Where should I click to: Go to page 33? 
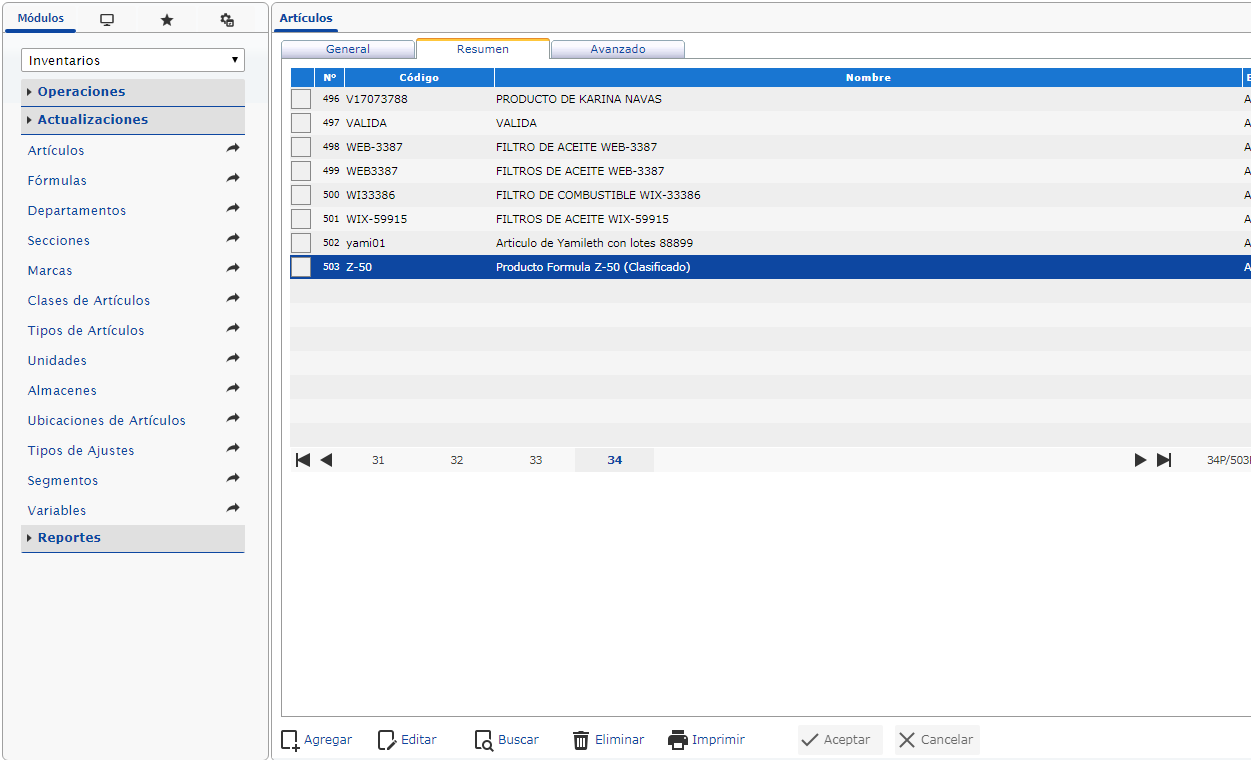[x=536, y=460]
